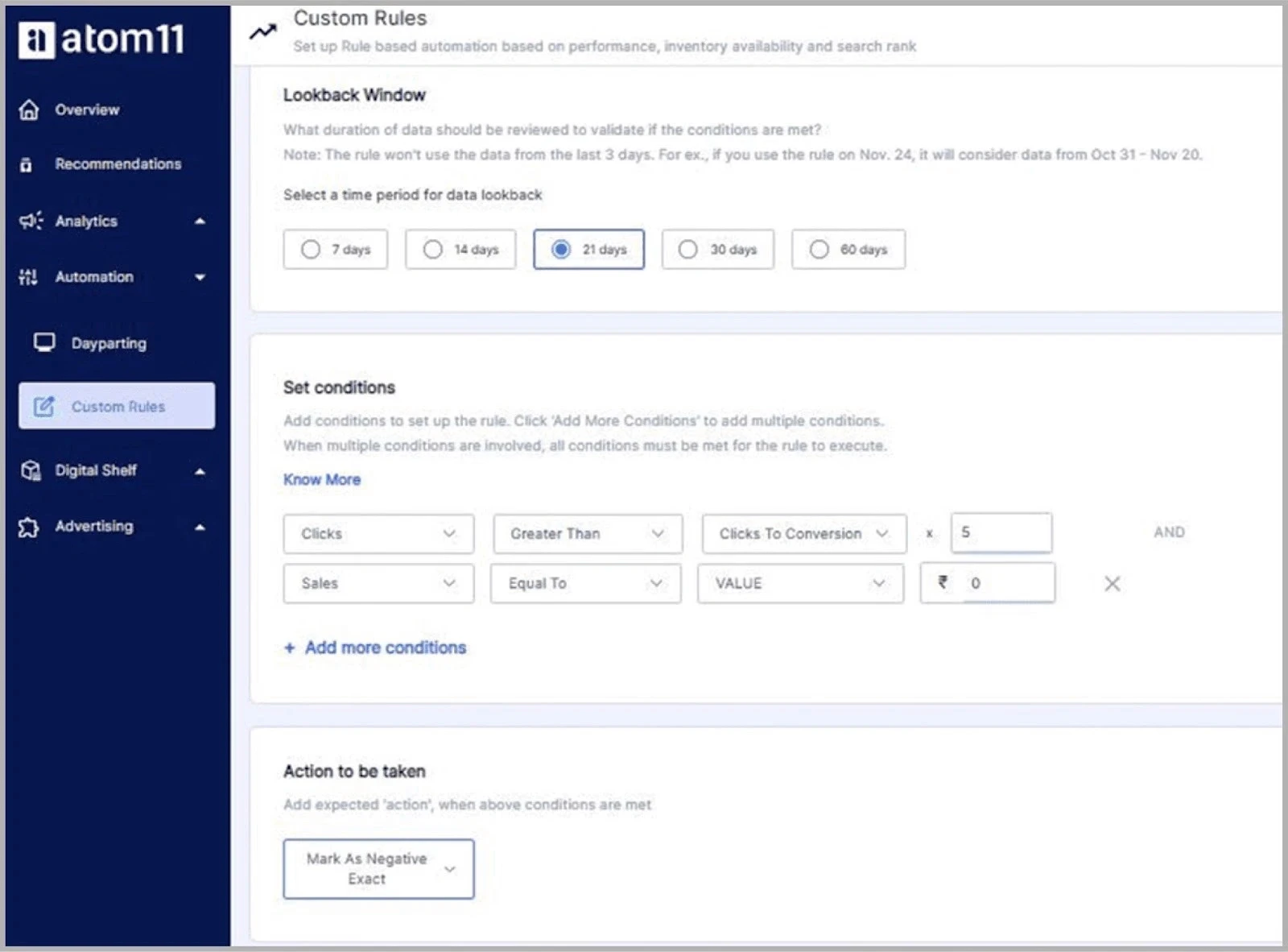Select the 30 days lookback option

coord(717,250)
